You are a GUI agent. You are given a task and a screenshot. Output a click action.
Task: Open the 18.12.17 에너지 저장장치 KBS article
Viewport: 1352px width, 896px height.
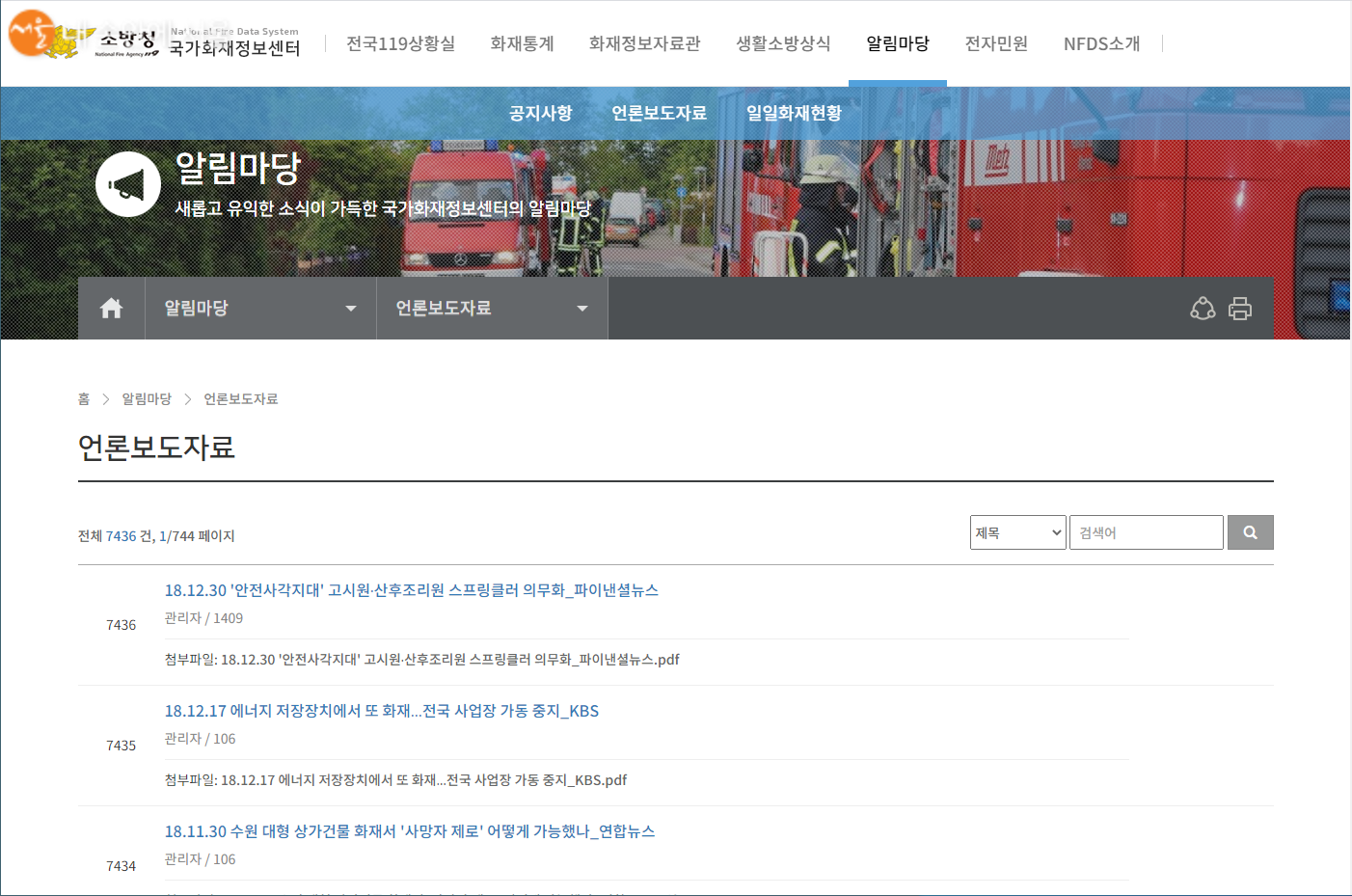coord(381,711)
